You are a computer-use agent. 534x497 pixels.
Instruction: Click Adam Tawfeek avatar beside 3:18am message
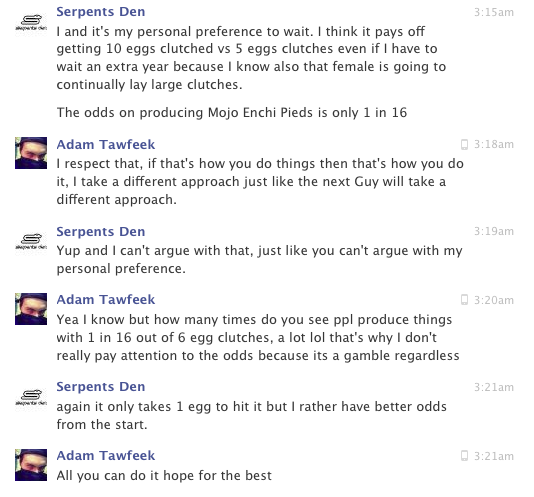tap(31, 153)
